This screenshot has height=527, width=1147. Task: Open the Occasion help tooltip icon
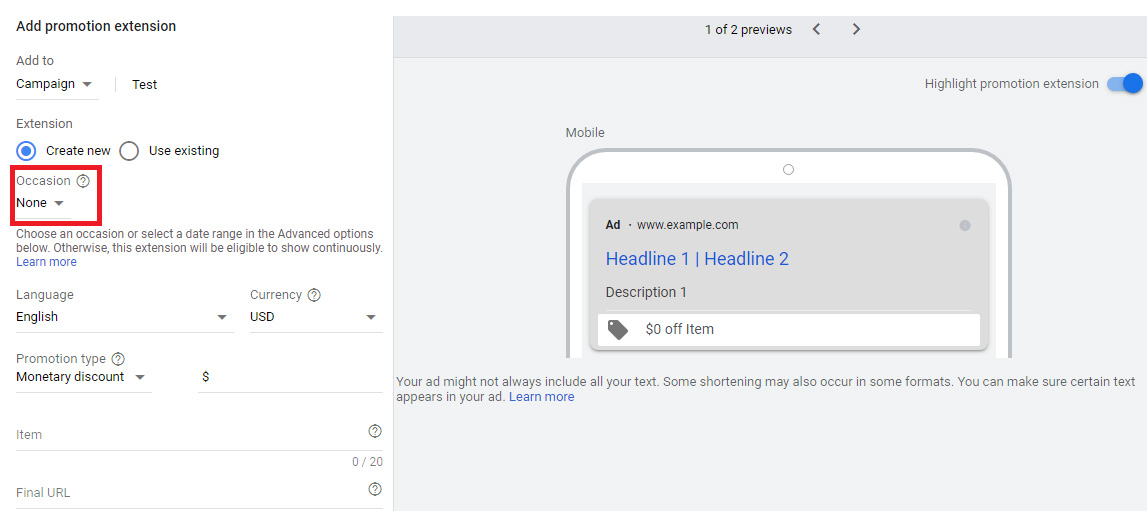coord(83,181)
